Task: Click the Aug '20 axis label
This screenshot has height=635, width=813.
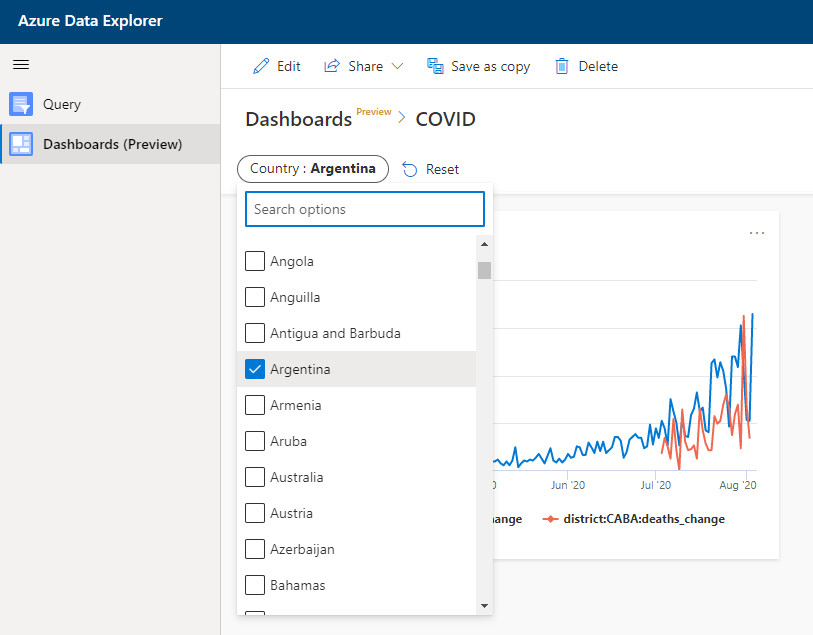Action: coord(738,485)
